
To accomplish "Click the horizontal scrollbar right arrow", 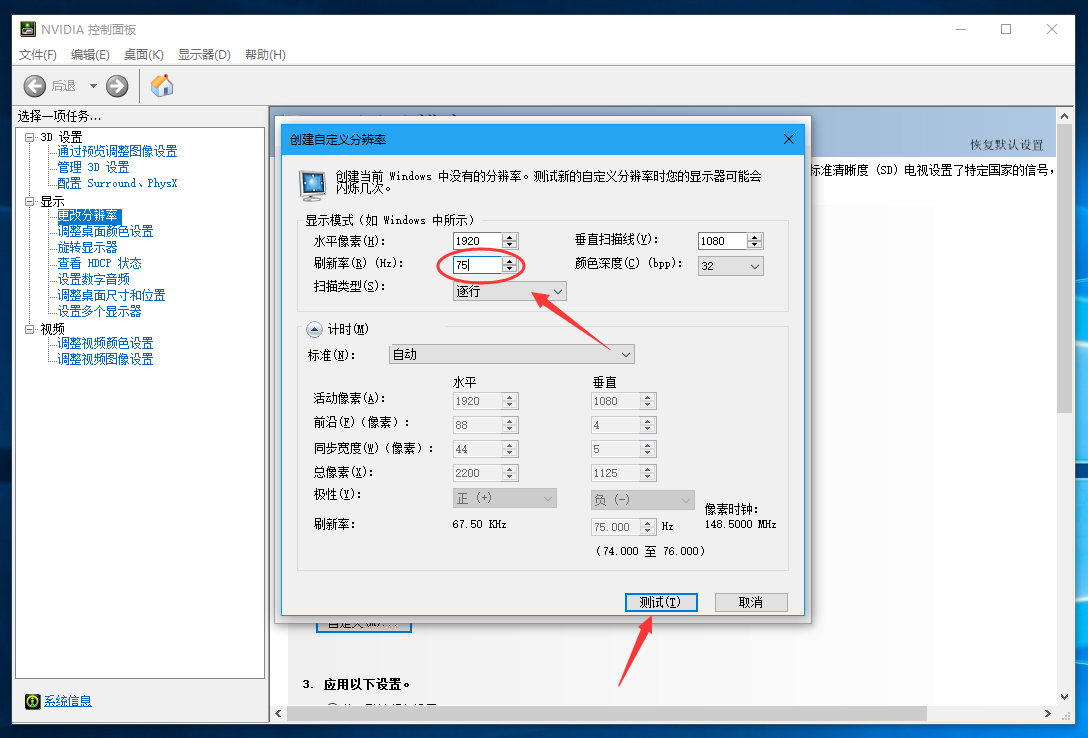I will coord(1048,714).
